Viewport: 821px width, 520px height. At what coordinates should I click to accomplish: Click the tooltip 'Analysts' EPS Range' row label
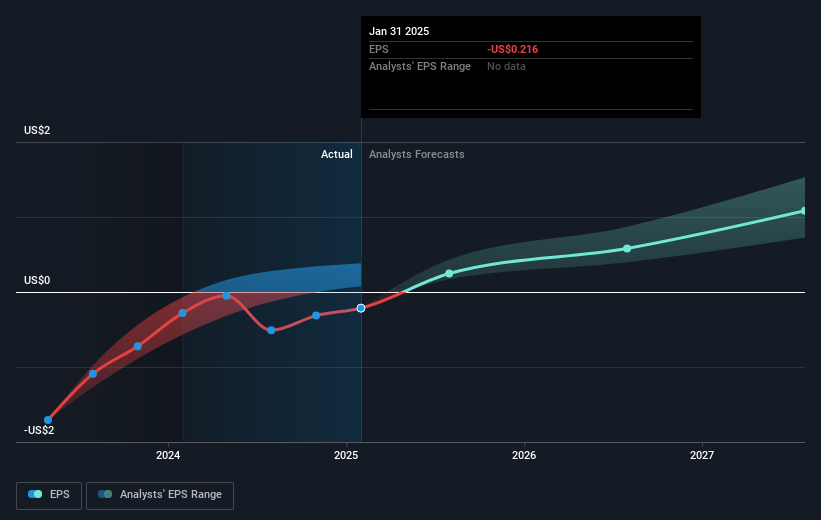click(420, 67)
